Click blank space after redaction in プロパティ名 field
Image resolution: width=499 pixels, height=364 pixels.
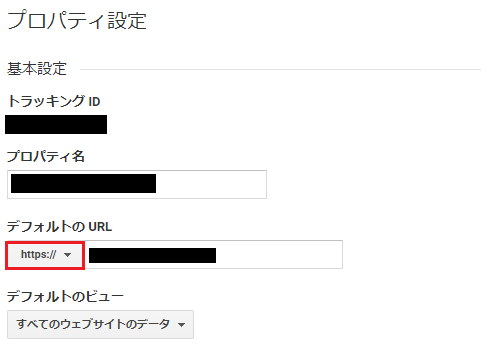coord(211,184)
